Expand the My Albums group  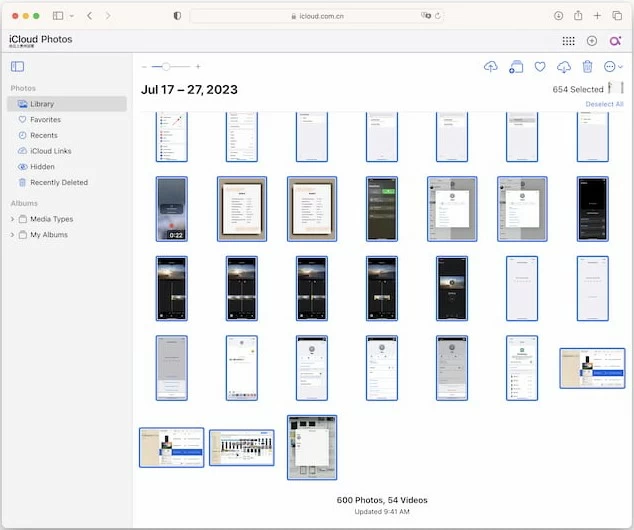(12, 234)
